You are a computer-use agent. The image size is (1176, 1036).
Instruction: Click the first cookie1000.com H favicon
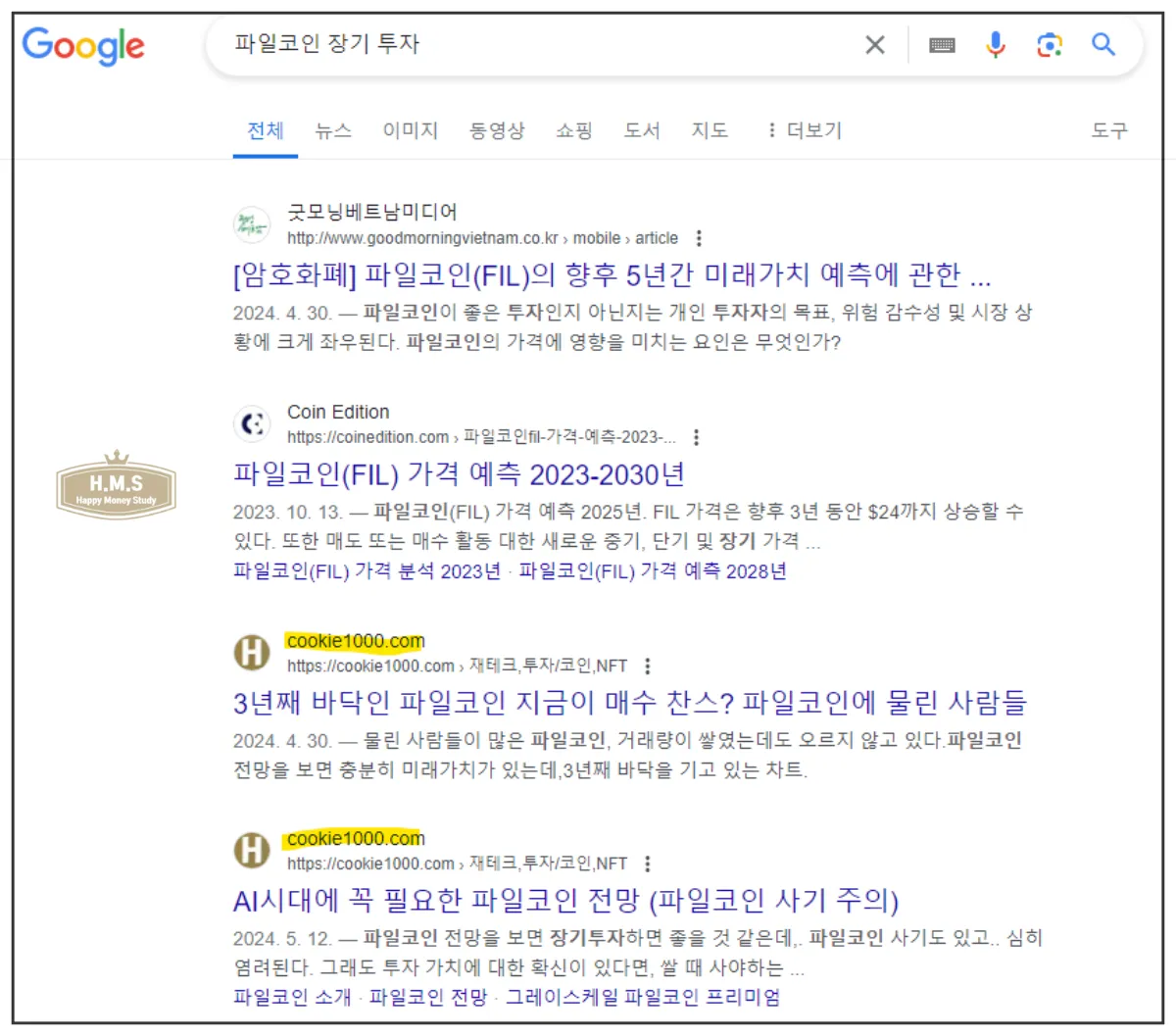point(252,653)
